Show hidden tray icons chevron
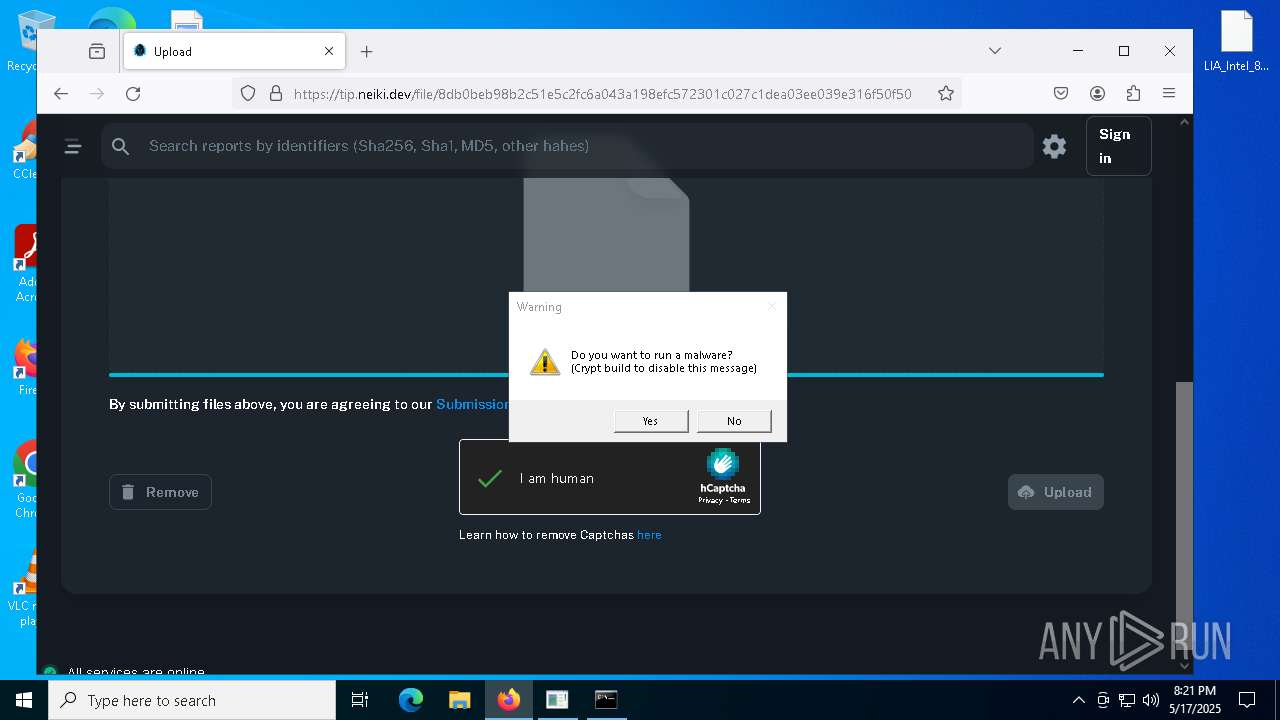 [x=1078, y=700]
